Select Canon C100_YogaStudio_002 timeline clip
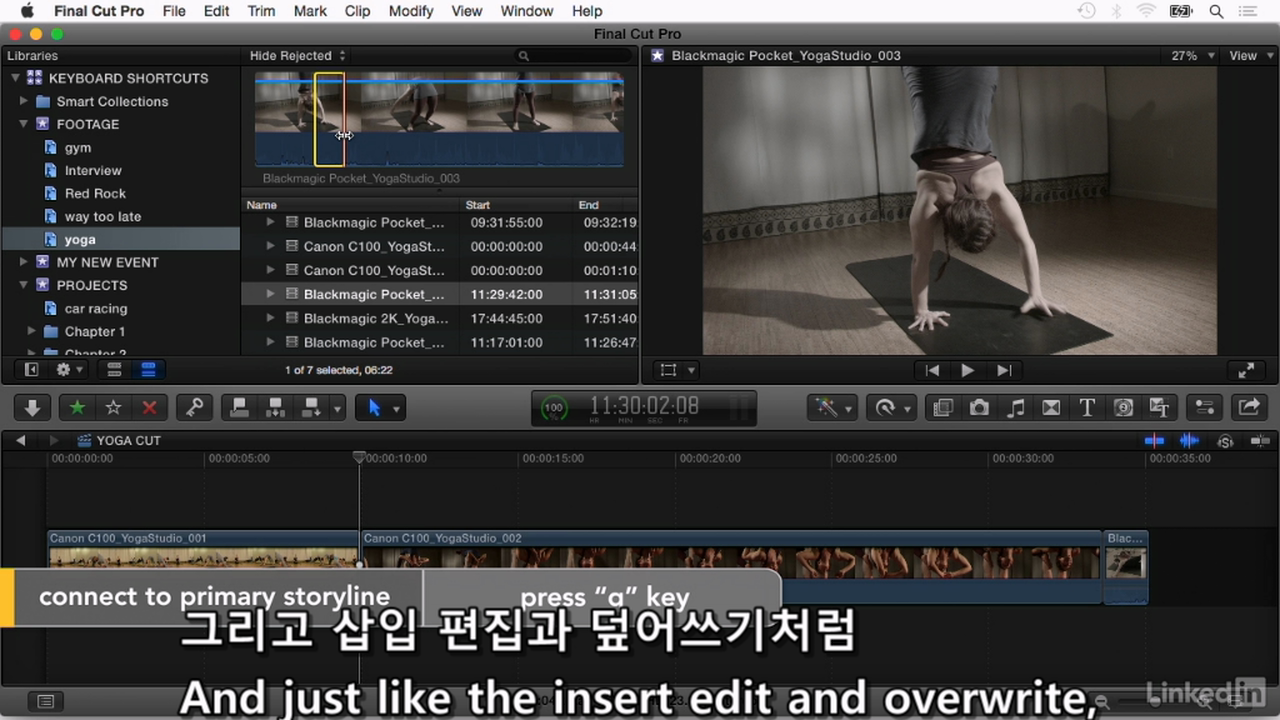 pyautogui.click(x=730, y=567)
